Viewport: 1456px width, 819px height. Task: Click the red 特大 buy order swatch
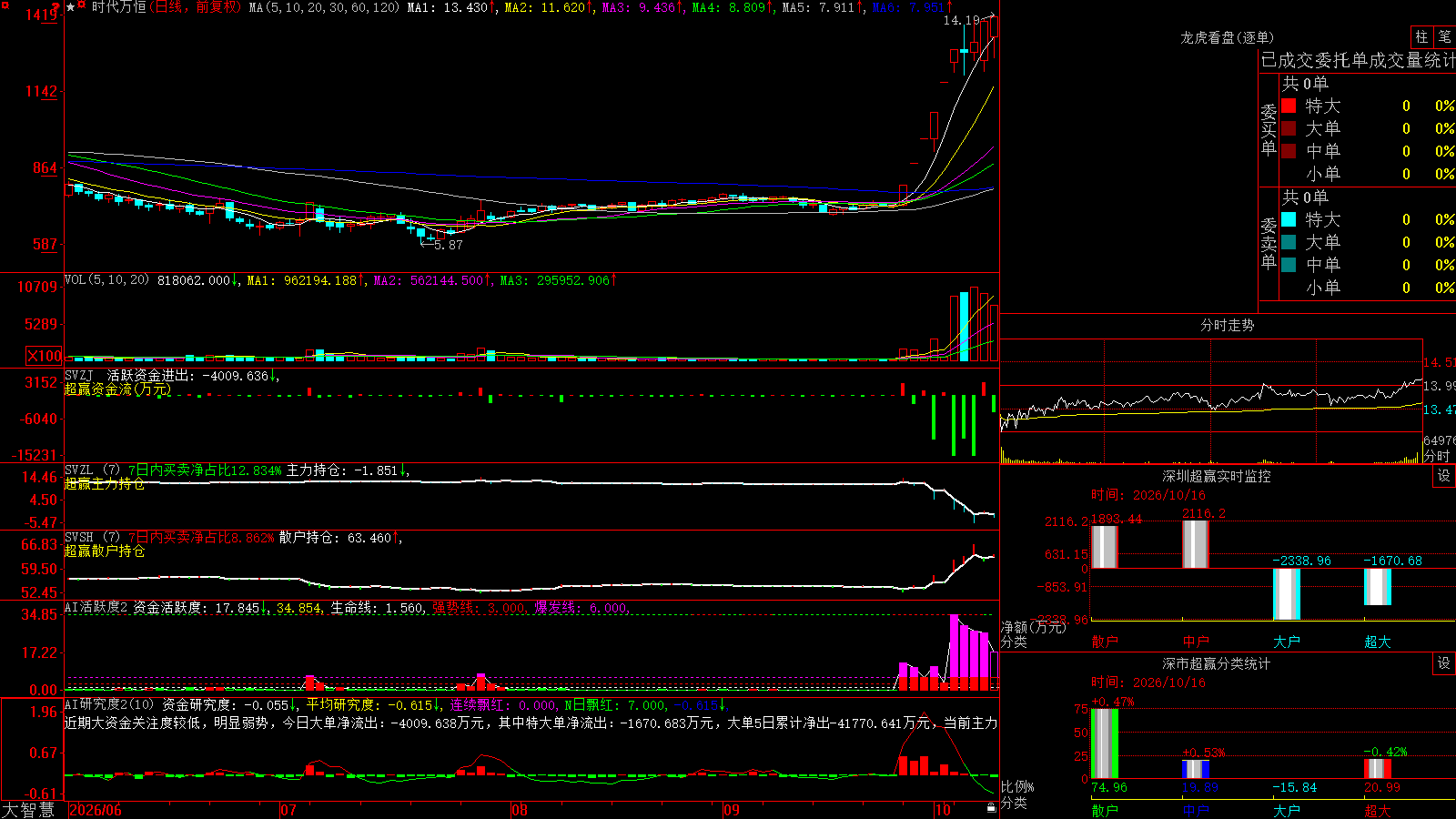1289,106
